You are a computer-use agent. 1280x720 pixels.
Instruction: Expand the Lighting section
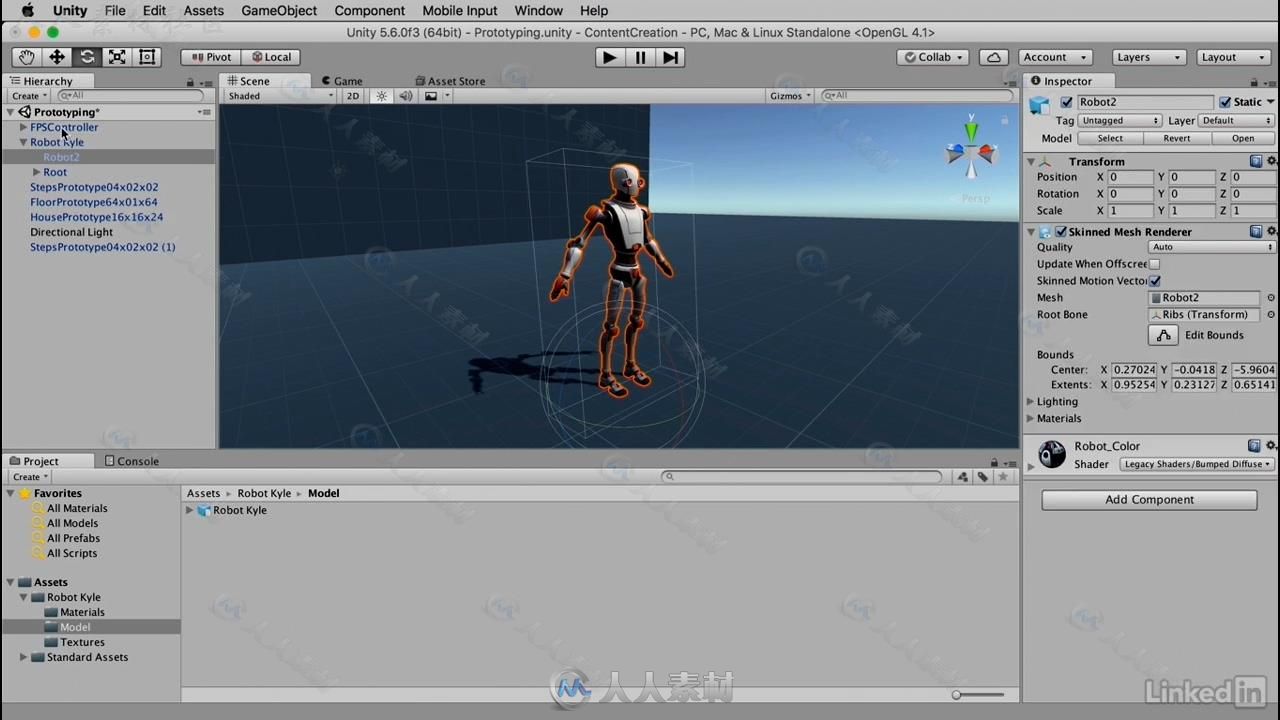tap(1030, 402)
